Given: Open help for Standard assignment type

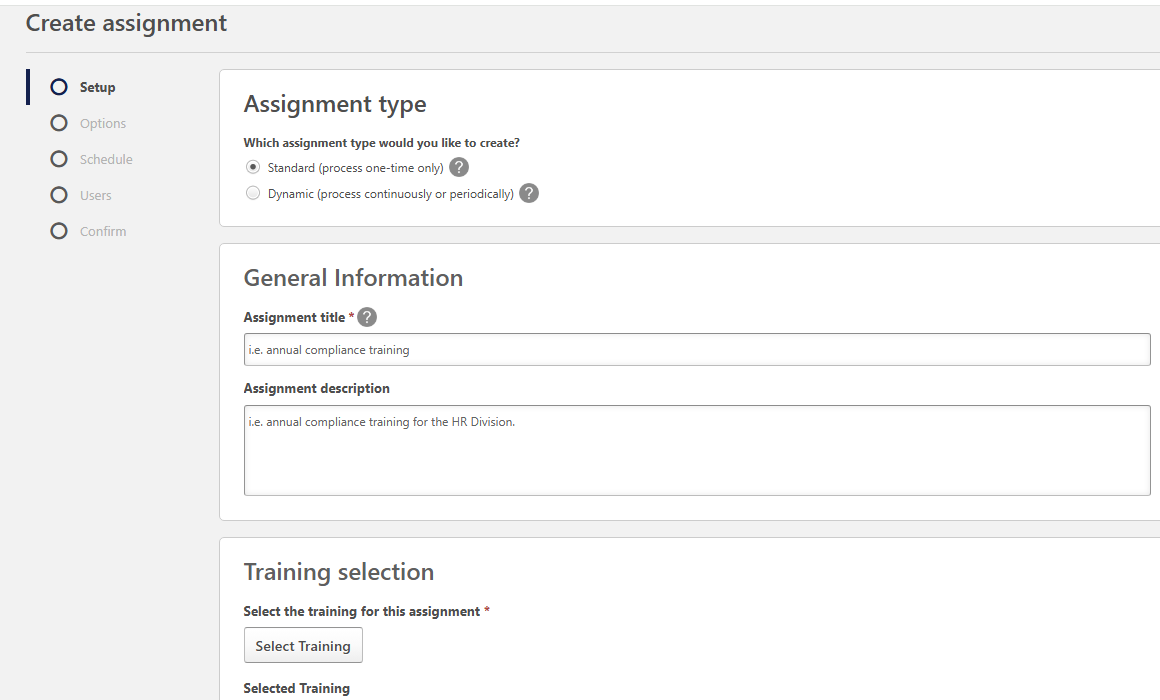Looking at the screenshot, I should [459, 167].
